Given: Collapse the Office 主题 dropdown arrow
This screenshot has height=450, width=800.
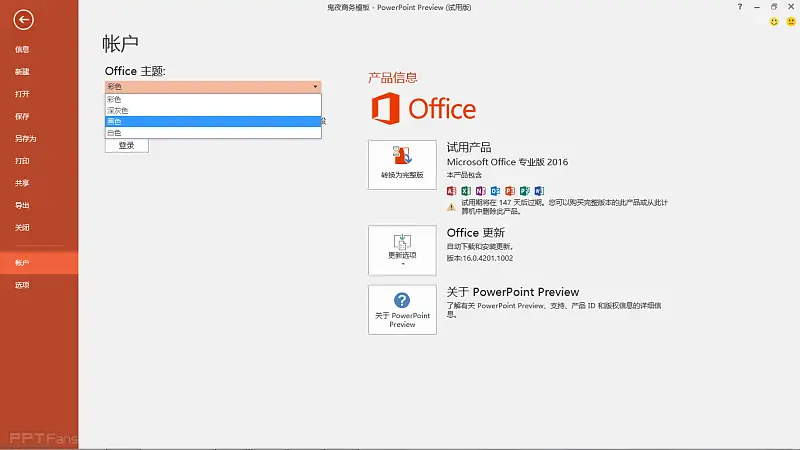Looking at the screenshot, I should [x=315, y=87].
